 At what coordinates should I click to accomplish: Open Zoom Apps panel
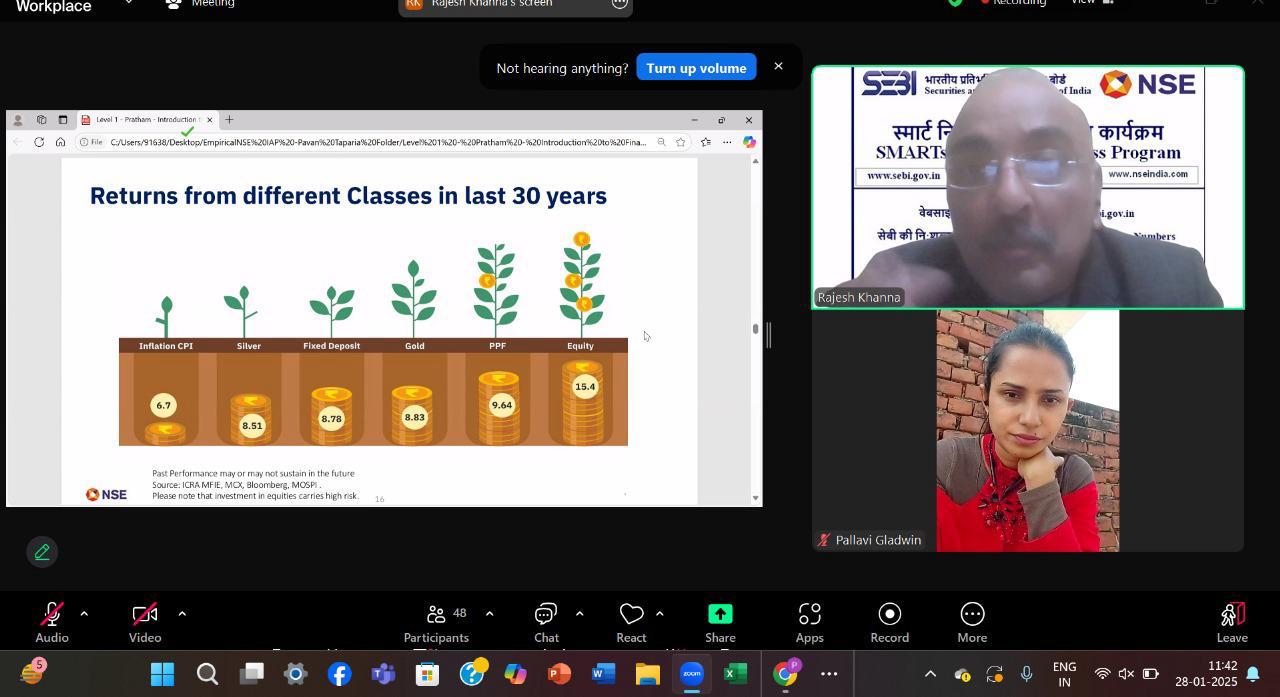click(809, 622)
